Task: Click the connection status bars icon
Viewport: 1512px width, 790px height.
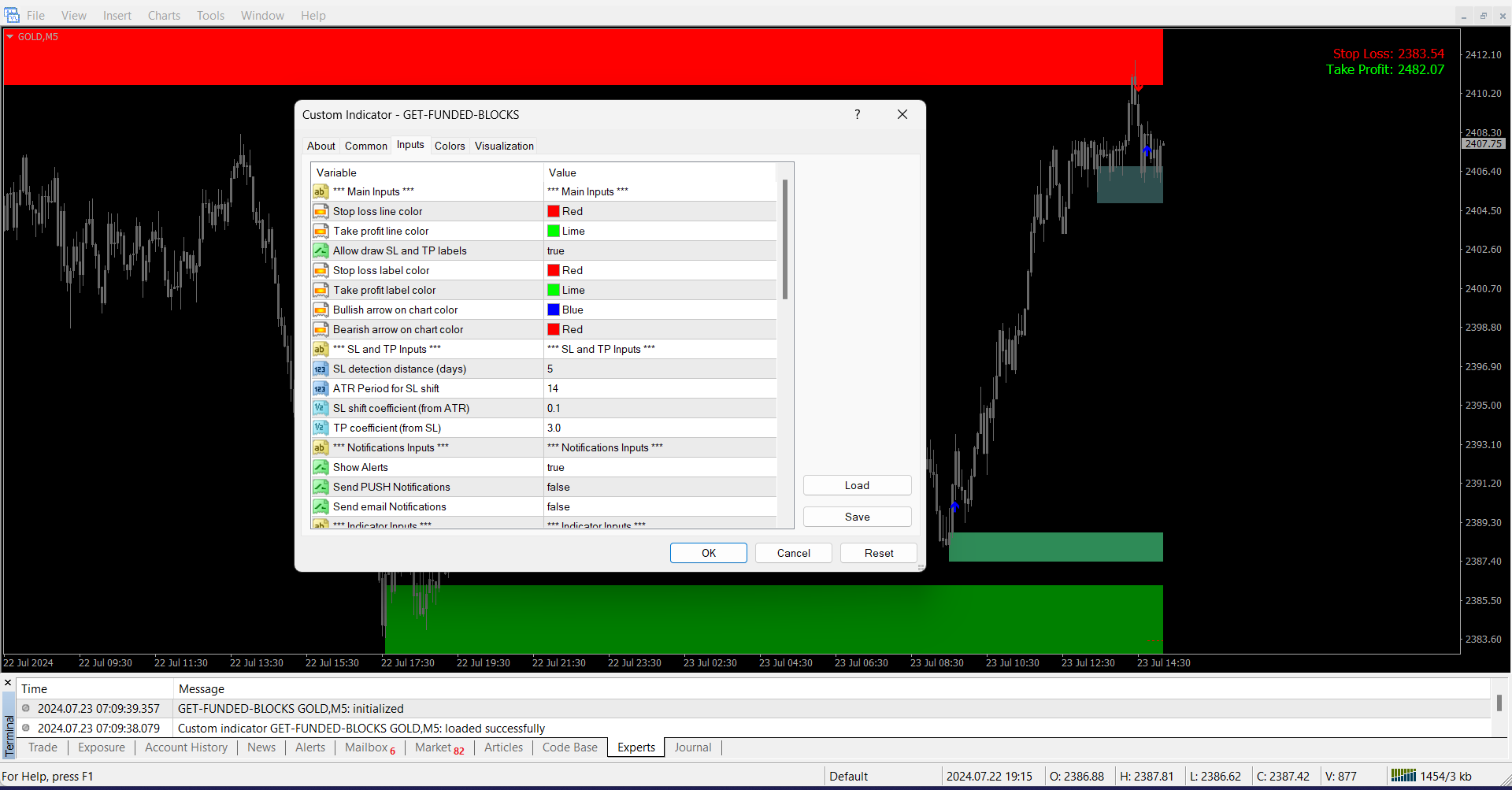Action: pyautogui.click(x=1403, y=776)
